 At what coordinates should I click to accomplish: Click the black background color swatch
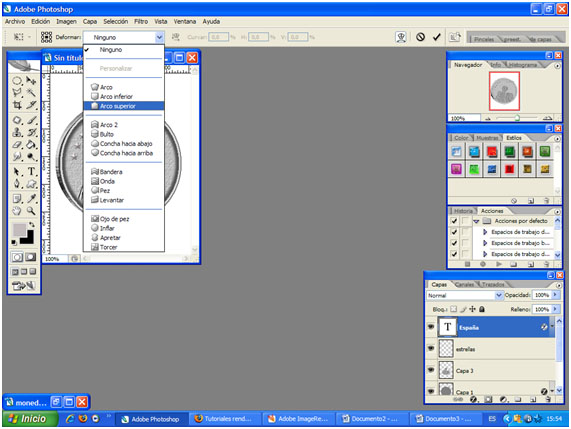click(x=28, y=239)
